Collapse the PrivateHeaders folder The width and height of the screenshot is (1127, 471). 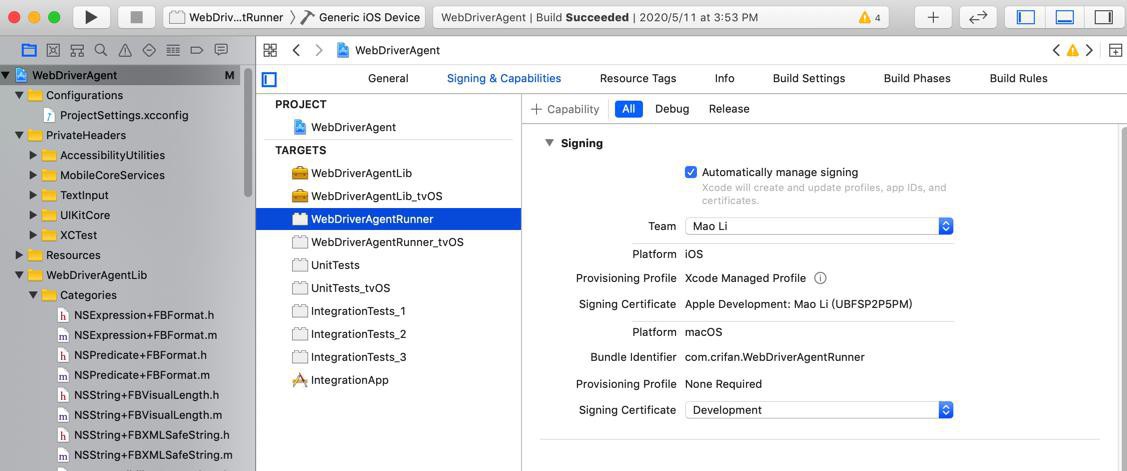coord(19,135)
